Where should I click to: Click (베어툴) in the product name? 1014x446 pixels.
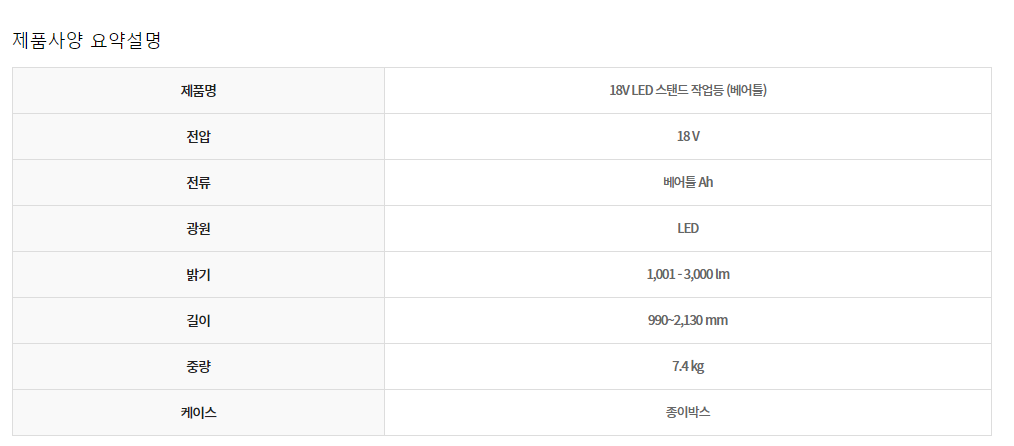click(746, 90)
